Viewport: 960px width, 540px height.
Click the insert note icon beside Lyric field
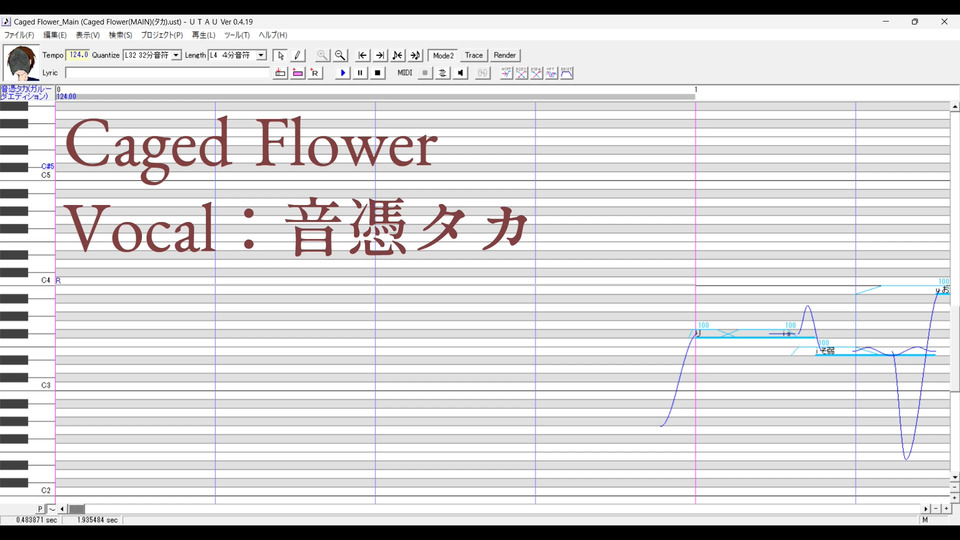click(x=280, y=73)
